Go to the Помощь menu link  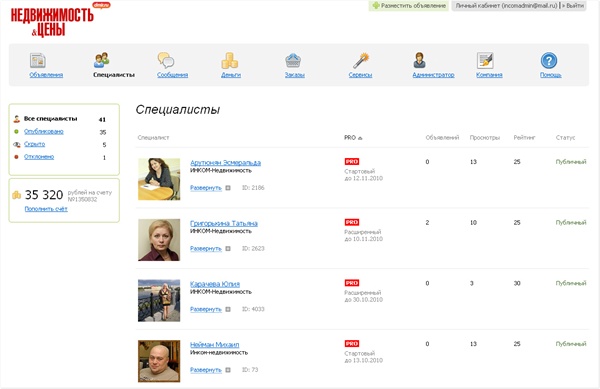tap(551, 75)
